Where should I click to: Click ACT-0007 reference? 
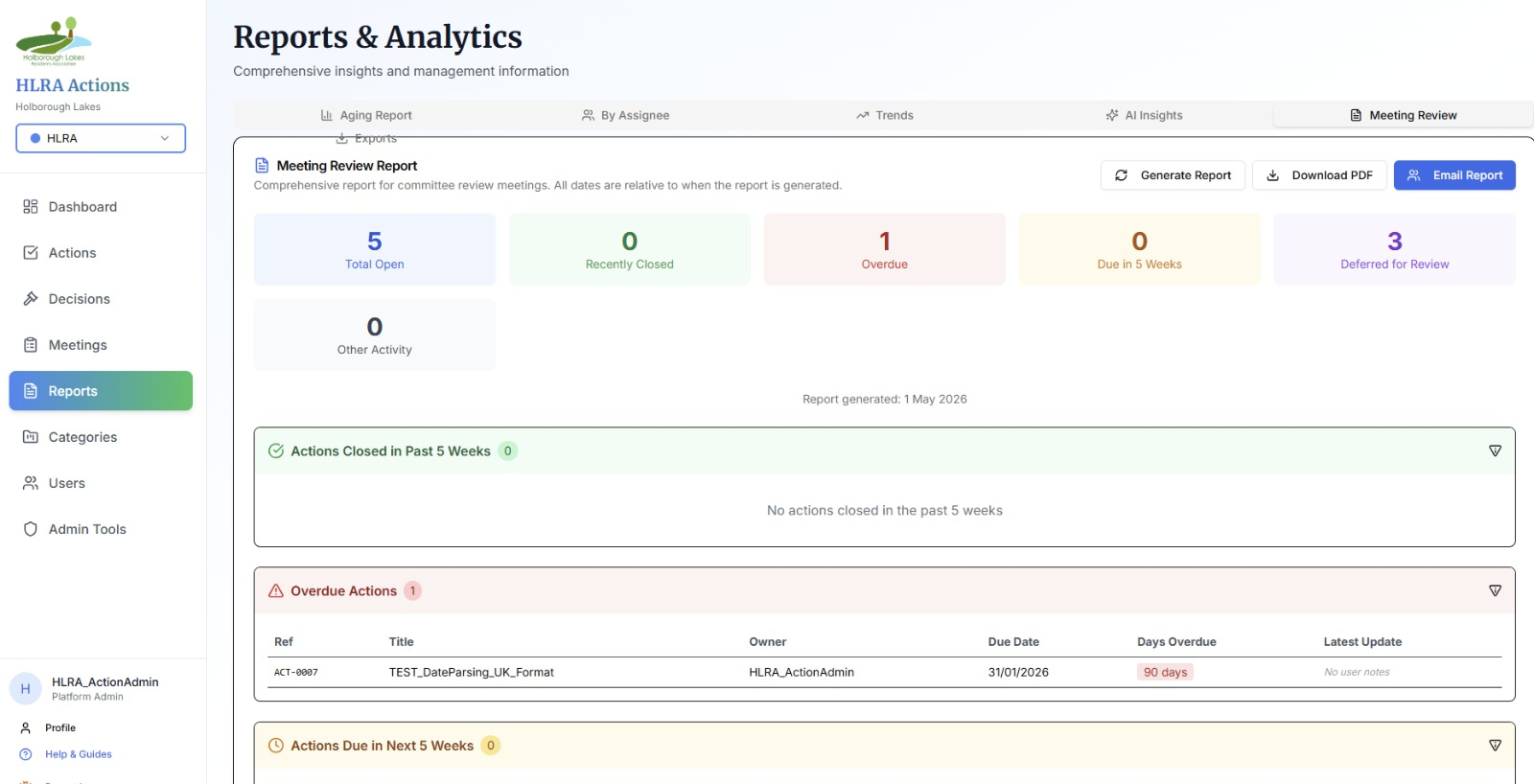296,673
